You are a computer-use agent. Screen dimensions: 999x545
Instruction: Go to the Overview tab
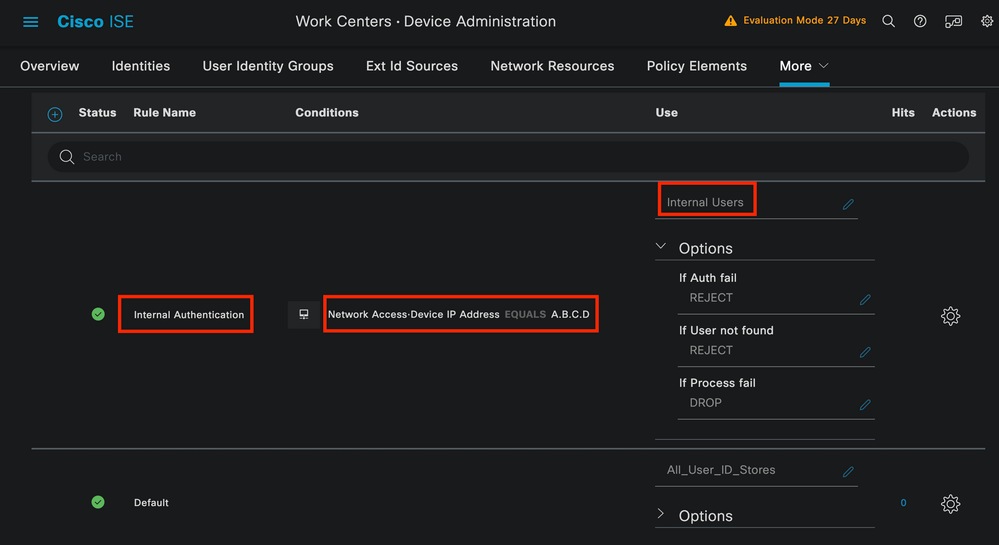[x=50, y=66]
